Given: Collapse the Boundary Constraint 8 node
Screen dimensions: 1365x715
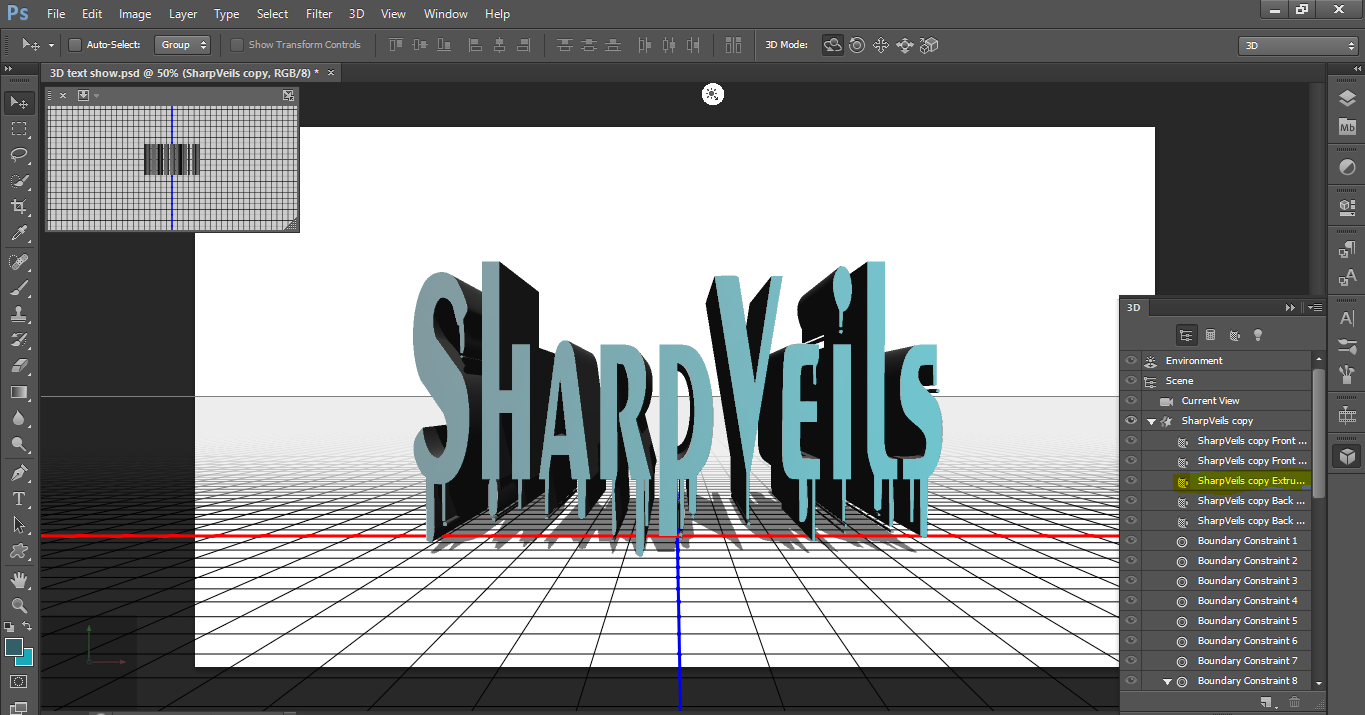Looking at the screenshot, I should (1167, 681).
